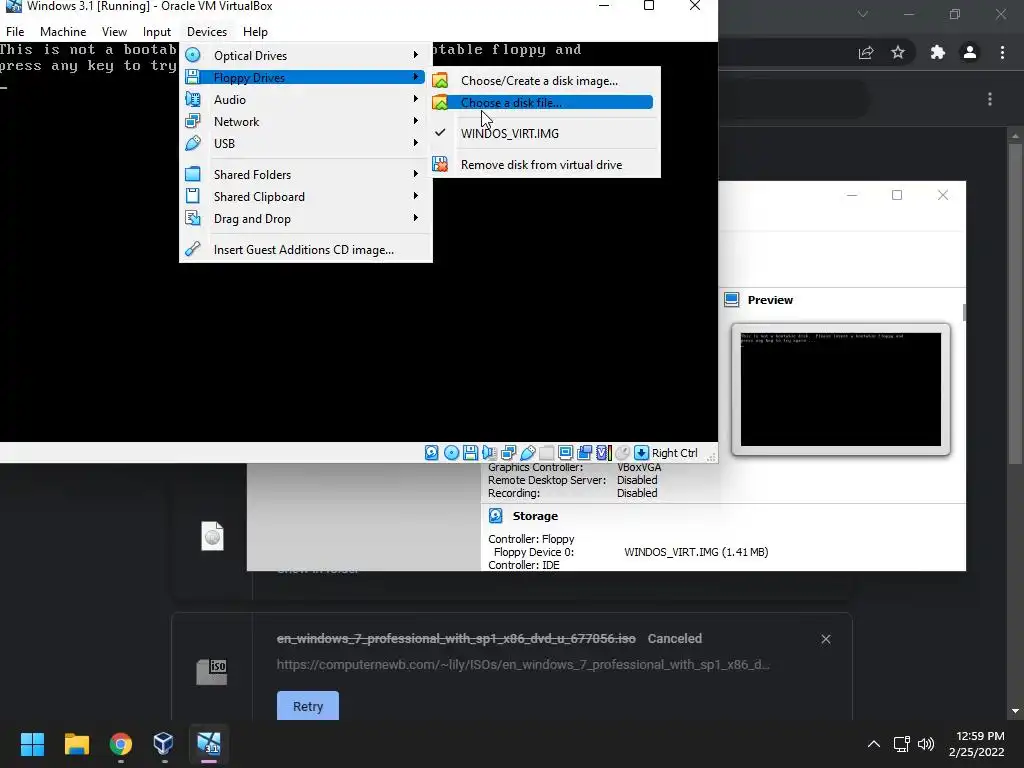
Task: Select Insert Guest Additions CD image
Action: (x=306, y=249)
